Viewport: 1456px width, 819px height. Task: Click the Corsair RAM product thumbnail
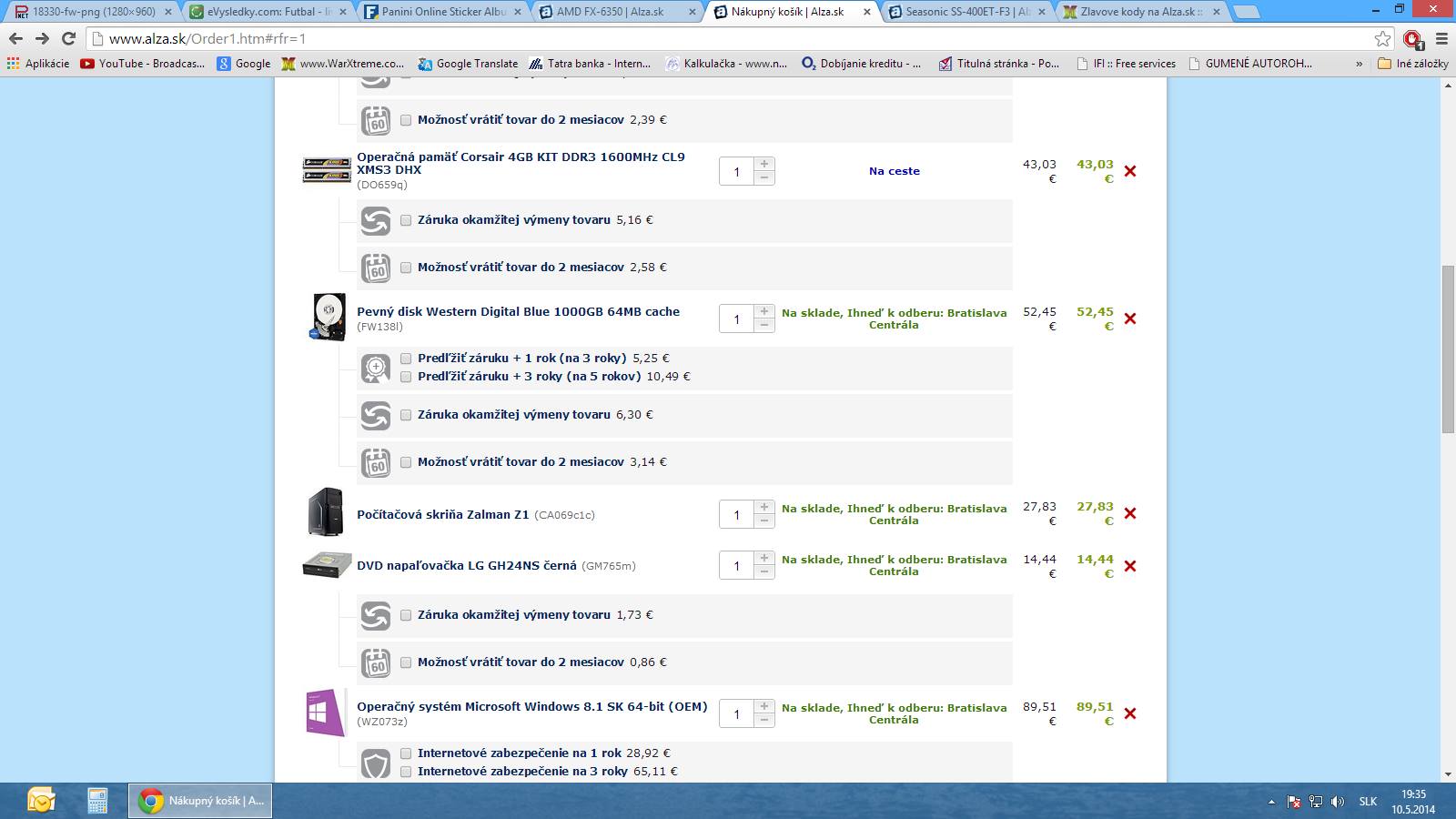326,170
